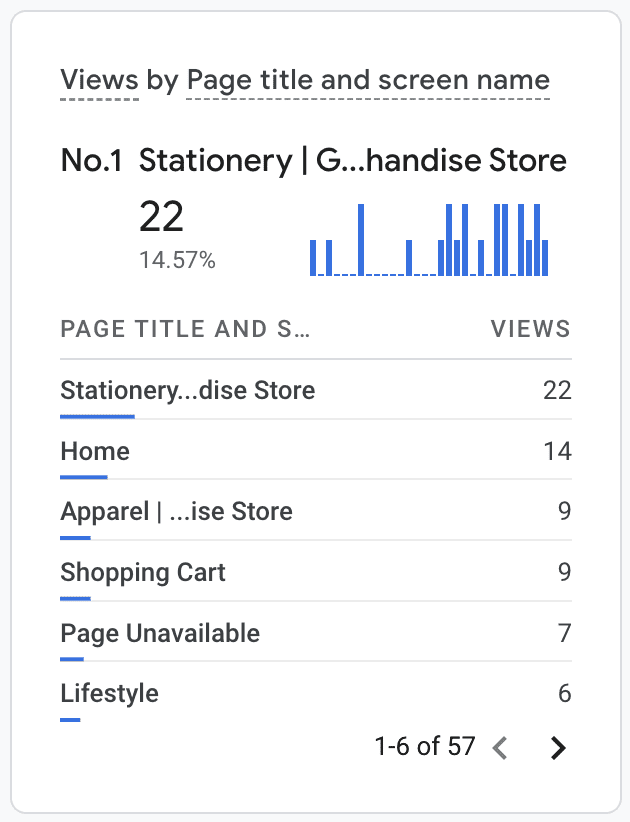Open the Stationery Merchandise Store row
Image resolution: width=630 pixels, height=822 pixels.
[x=187, y=390]
